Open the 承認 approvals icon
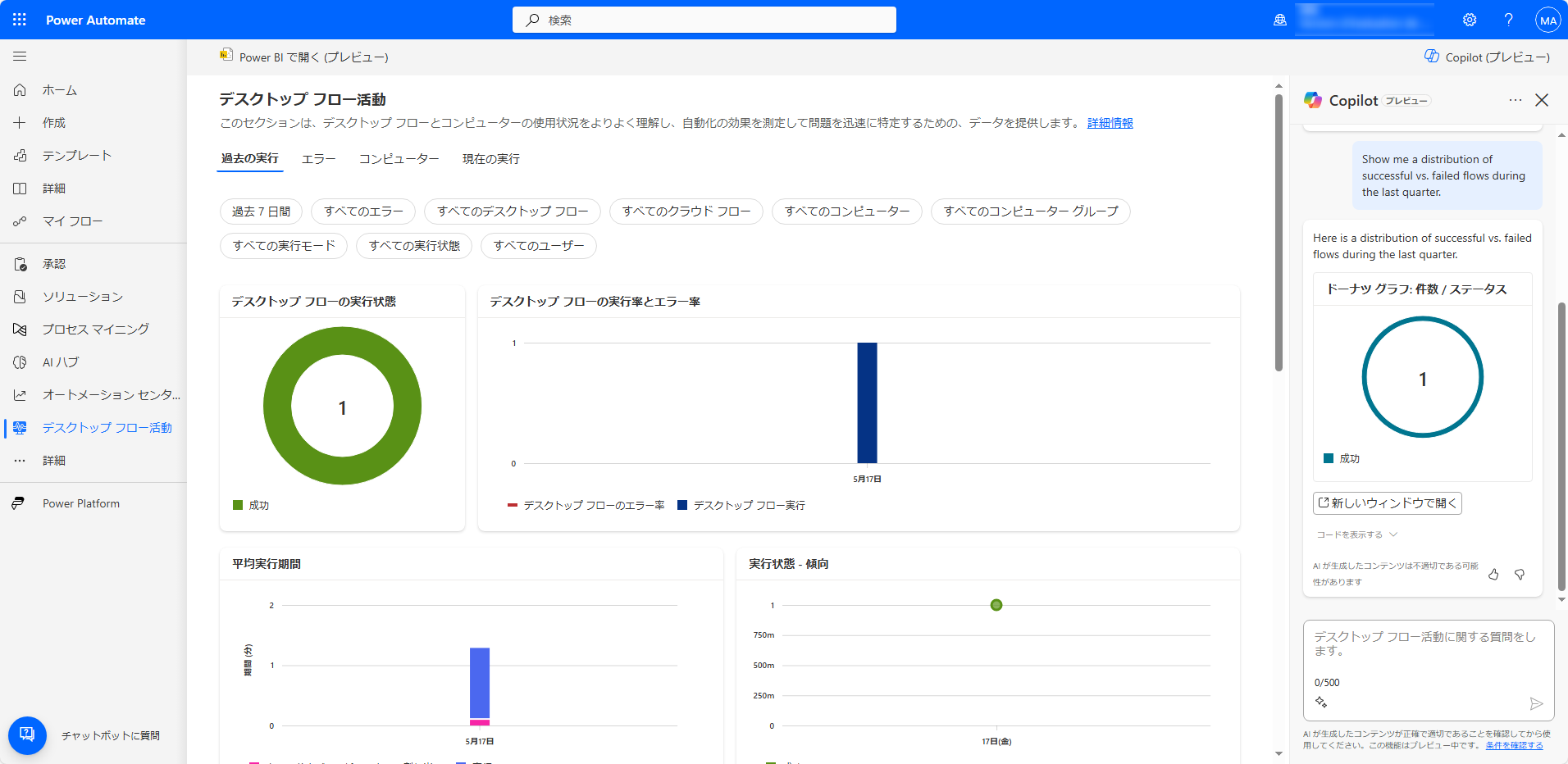The image size is (1568, 764). point(20,264)
